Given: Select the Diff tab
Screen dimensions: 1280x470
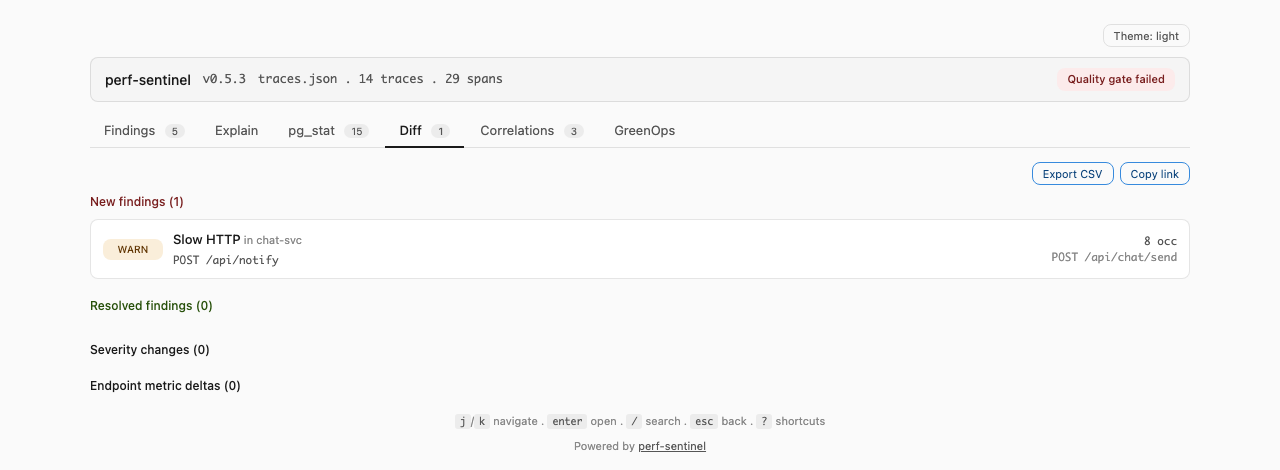Looking at the screenshot, I should point(424,131).
